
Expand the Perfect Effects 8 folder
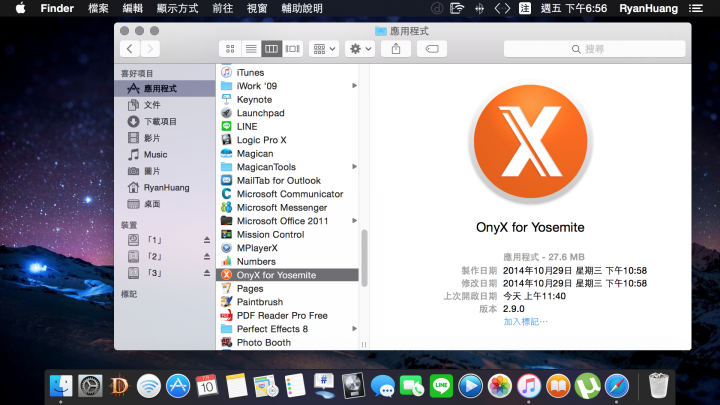pos(354,329)
